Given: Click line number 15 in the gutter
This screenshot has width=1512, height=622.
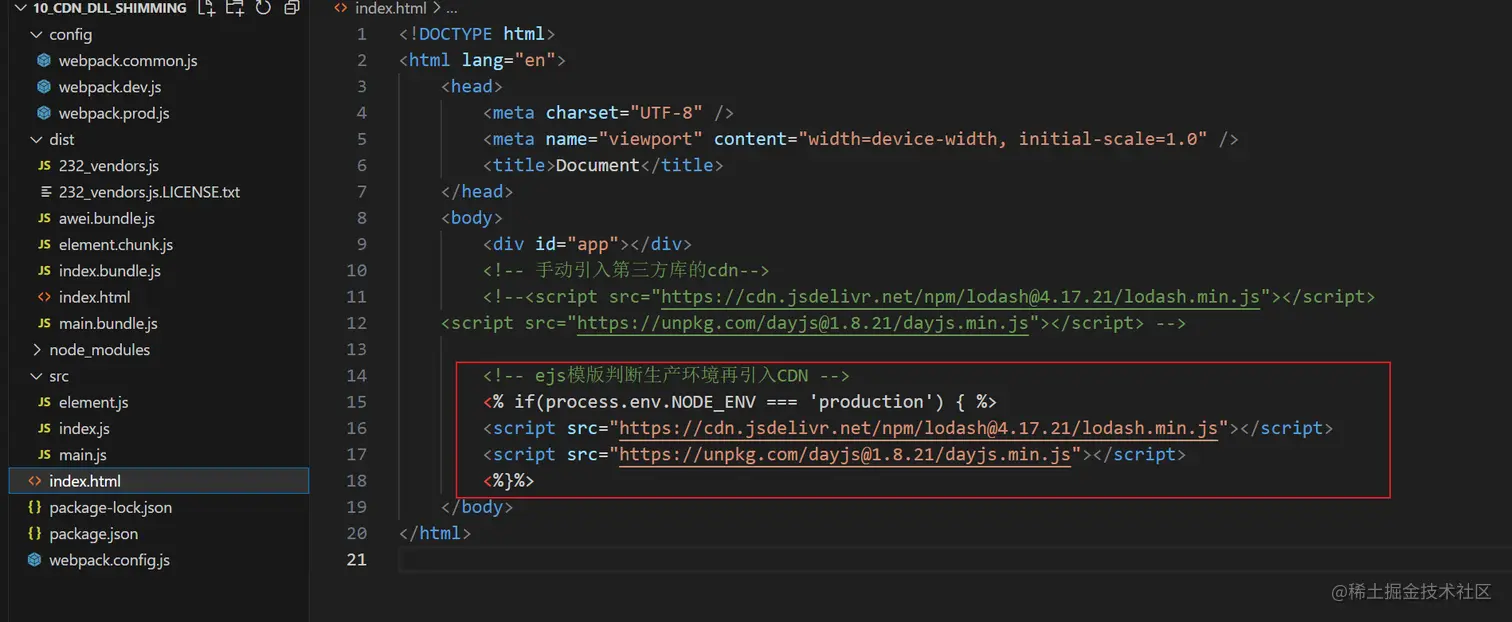Looking at the screenshot, I should coord(357,402).
